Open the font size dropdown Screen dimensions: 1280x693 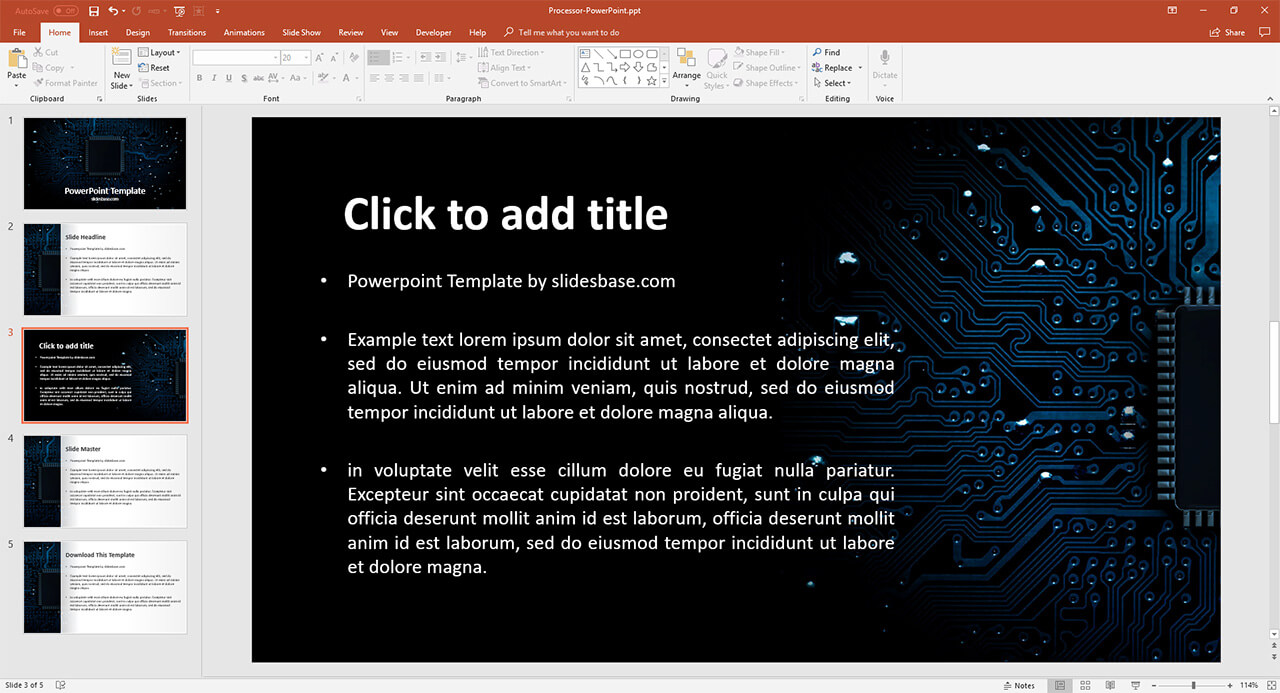click(306, 58)
